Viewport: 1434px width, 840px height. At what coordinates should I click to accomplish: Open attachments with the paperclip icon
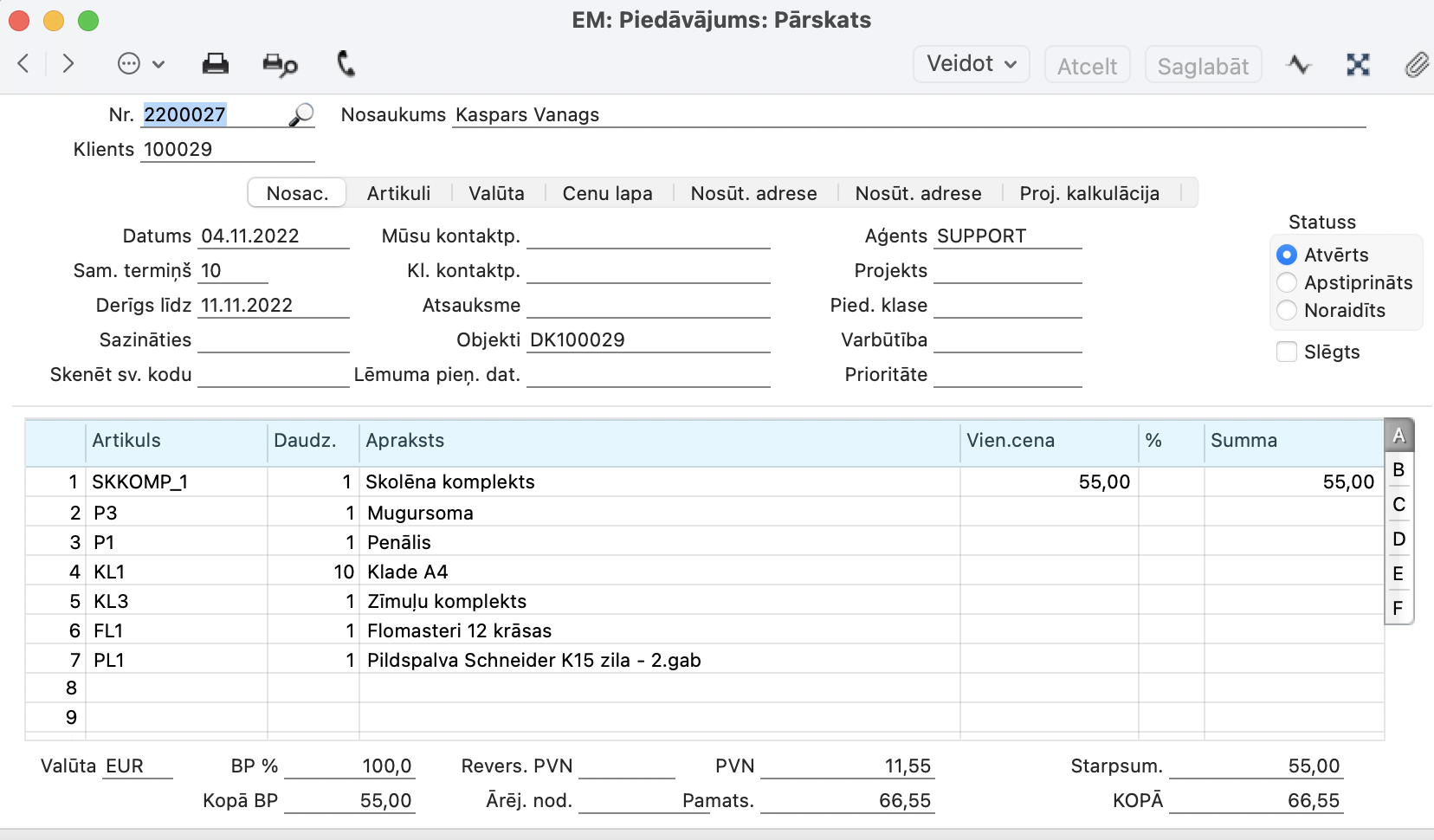(1416, 65)
